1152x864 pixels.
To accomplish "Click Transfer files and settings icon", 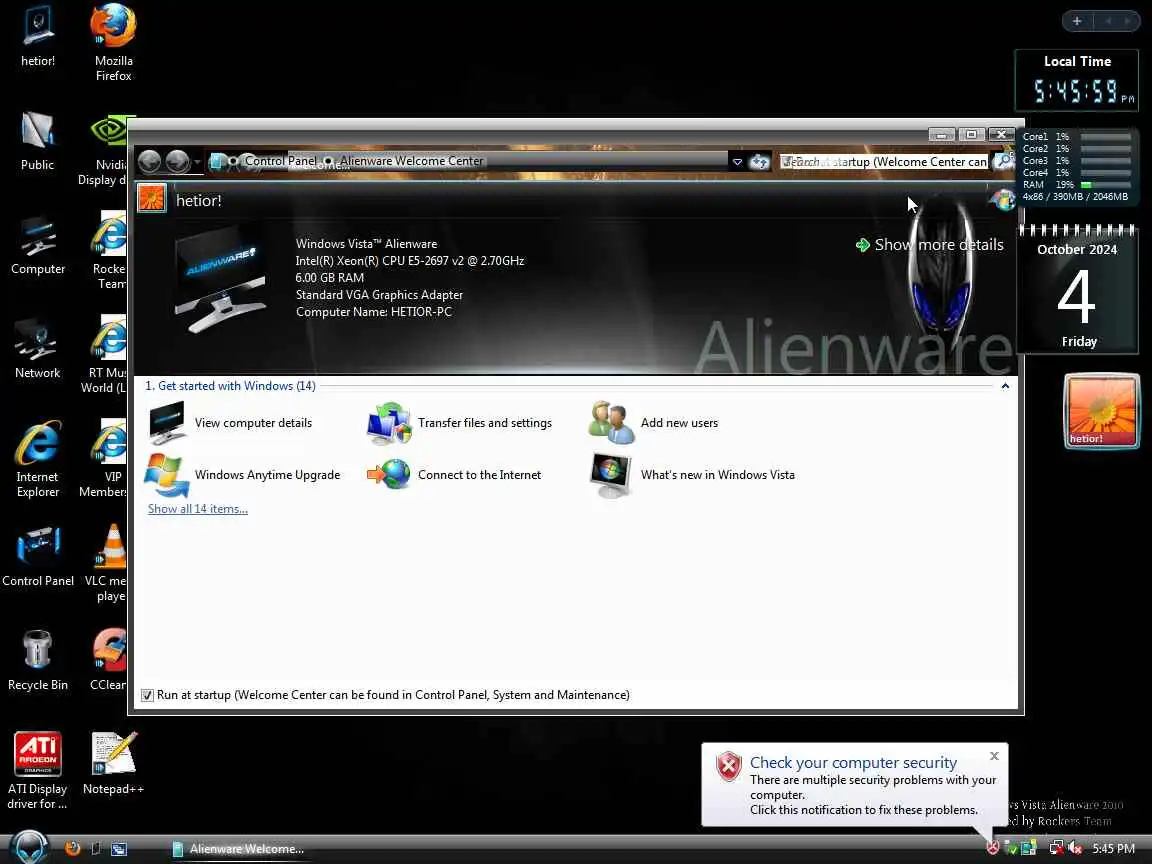I will click(x=389, y=423).
